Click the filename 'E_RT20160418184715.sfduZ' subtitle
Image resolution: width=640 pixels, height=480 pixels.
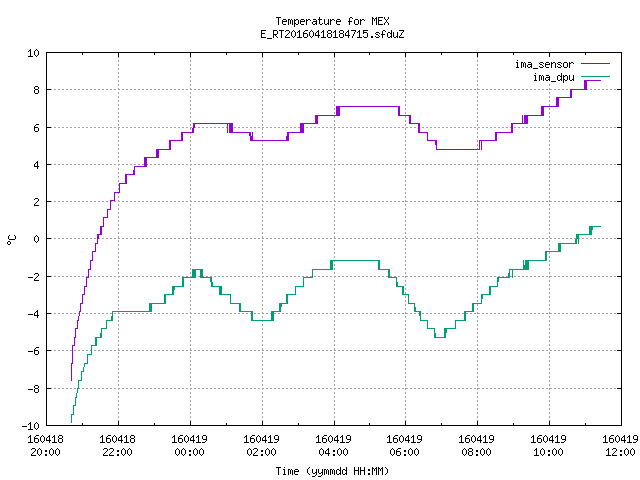332,34
